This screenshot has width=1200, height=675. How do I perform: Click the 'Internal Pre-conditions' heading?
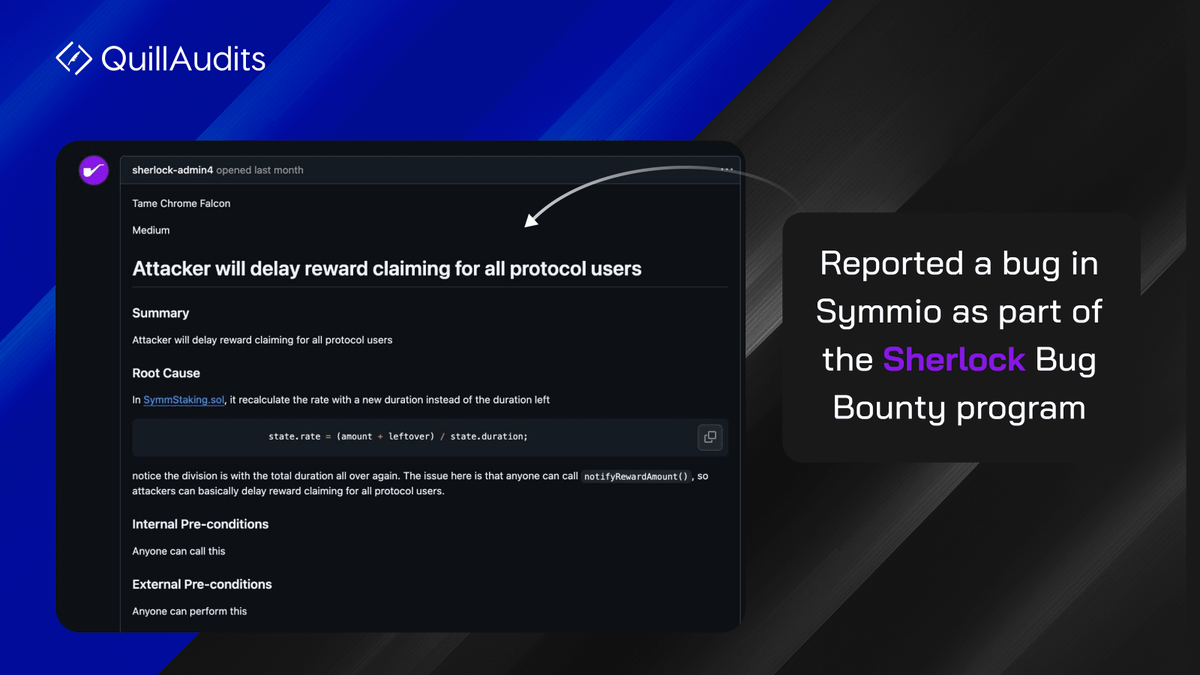tap(200, 524)
